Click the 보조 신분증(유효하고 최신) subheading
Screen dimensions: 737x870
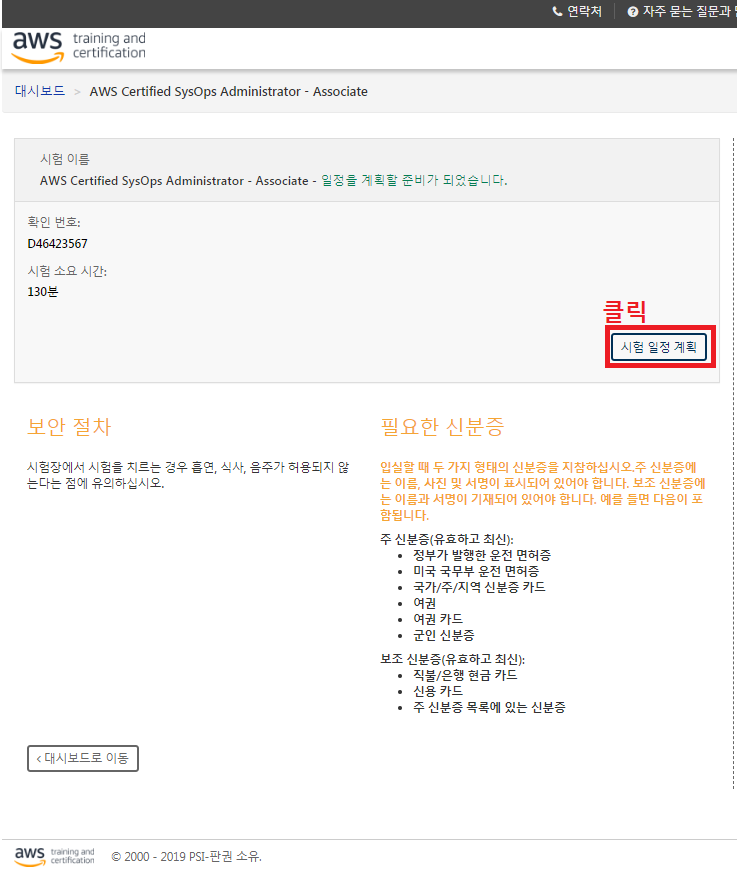point(452,659)
